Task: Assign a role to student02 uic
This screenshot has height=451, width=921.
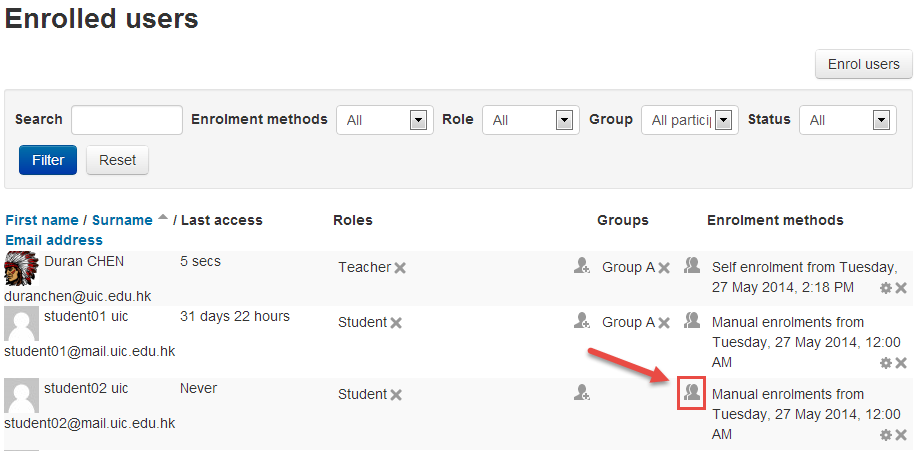Action: click(582, 393)
